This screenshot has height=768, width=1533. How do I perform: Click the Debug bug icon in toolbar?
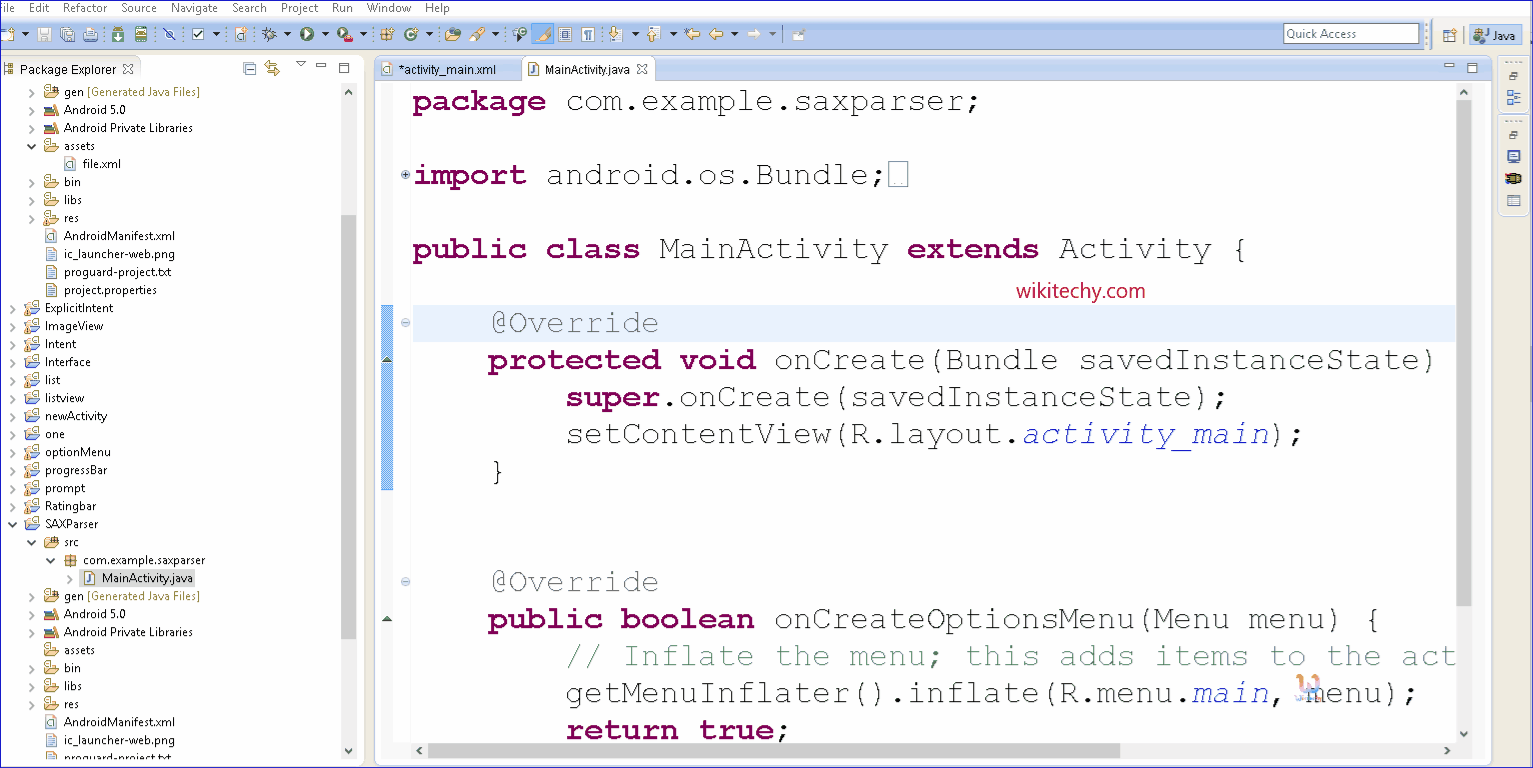(269, 34)
